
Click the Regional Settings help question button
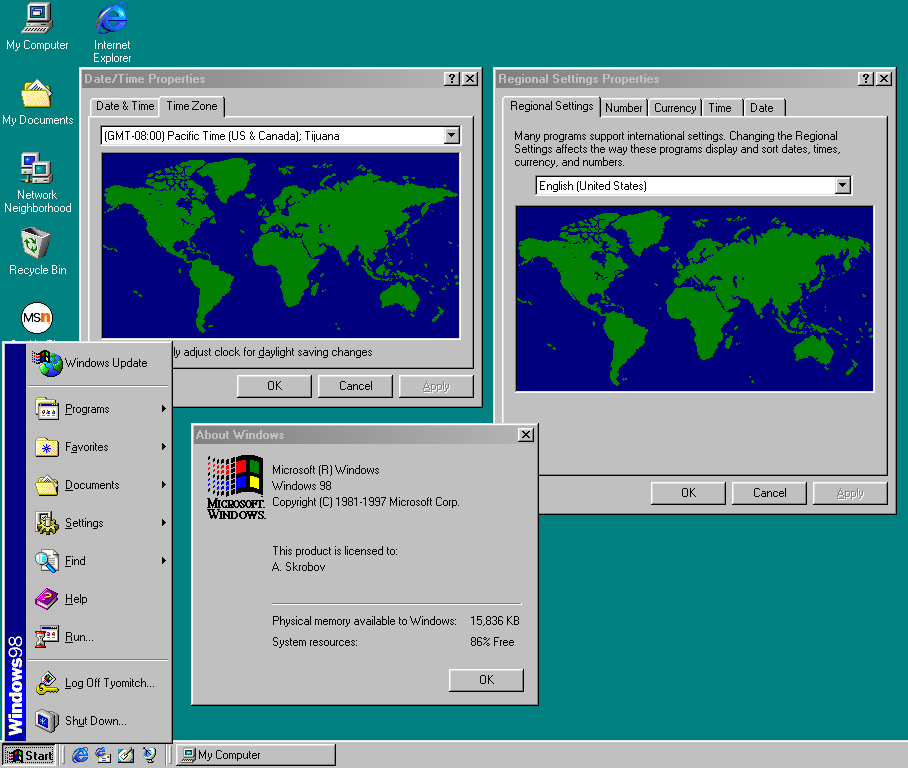click(x=866, y=79)
